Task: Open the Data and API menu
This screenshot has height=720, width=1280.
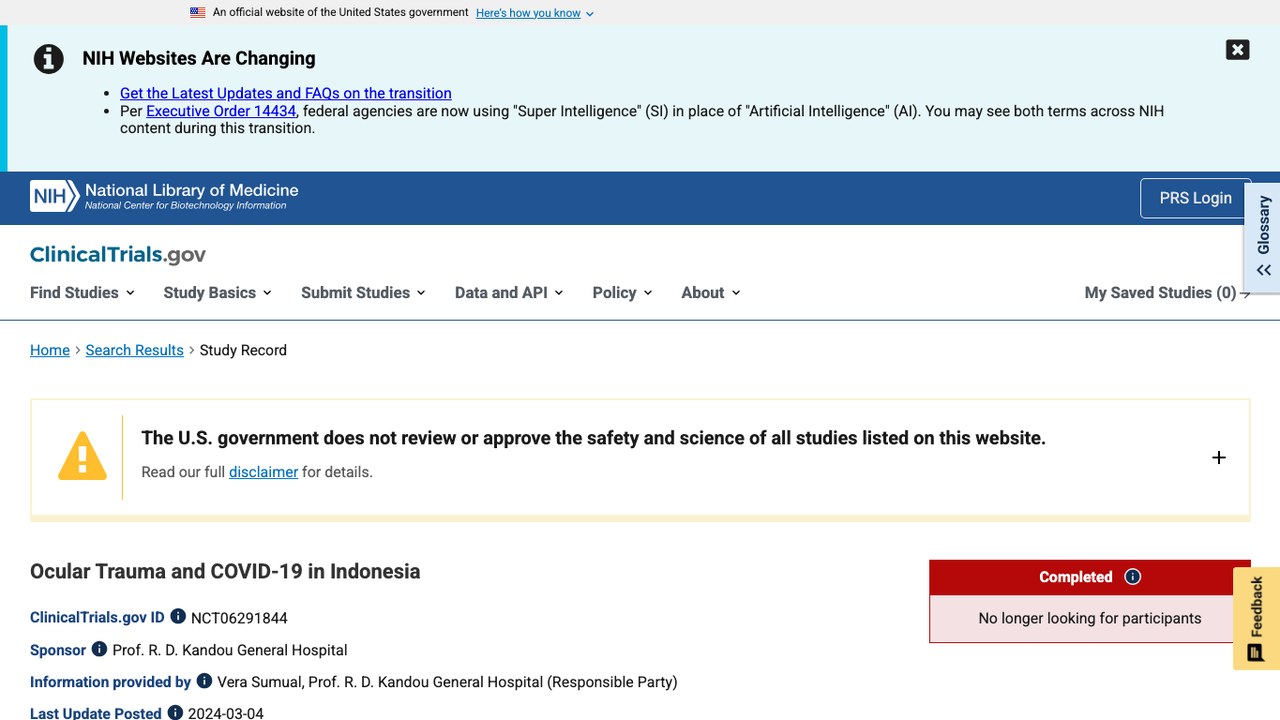Action: tap(509, 292)
